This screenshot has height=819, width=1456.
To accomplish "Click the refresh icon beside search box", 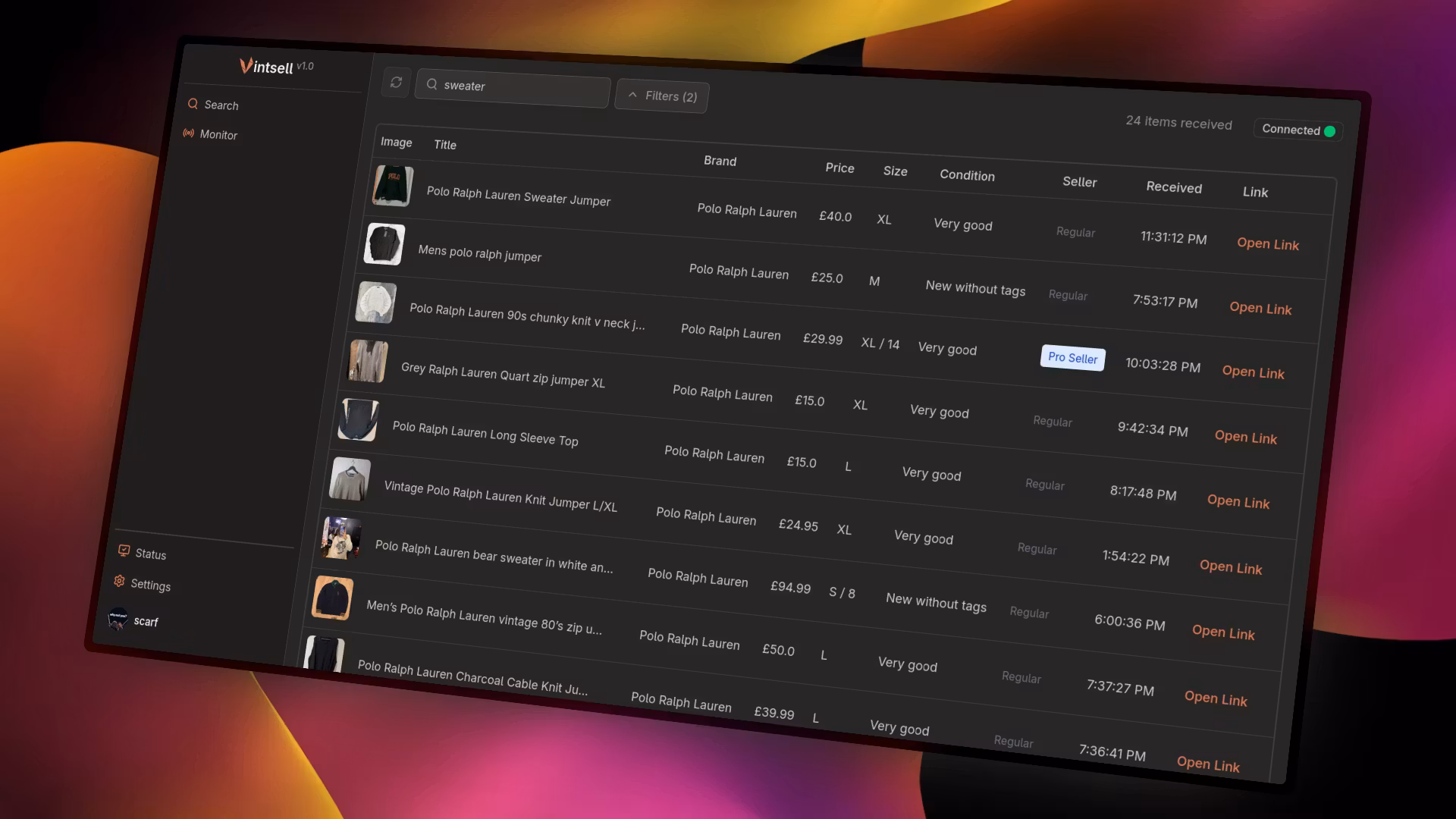I will pos(396,83).
